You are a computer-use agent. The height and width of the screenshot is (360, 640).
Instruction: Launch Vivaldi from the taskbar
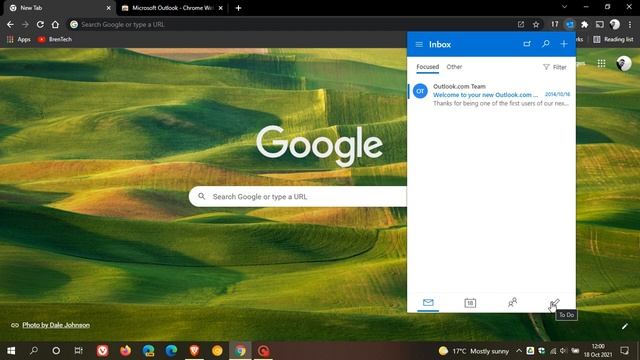coord(102,351)
